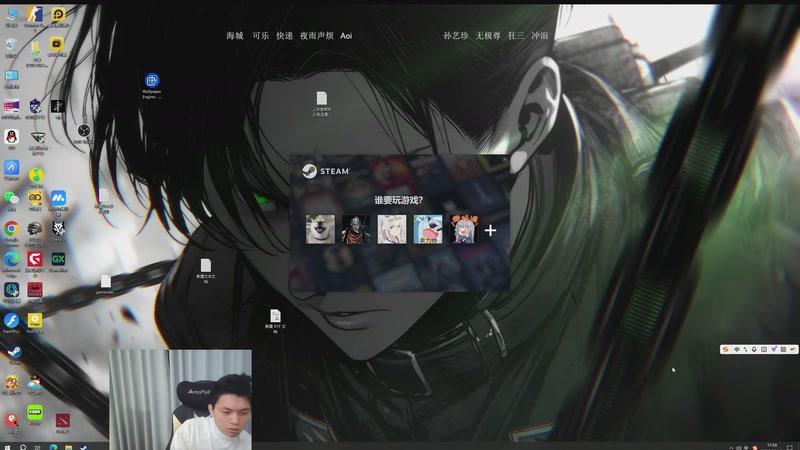800x450 pixels.
Task: Open the WeChat desktop icon
Action: (11, 200)
